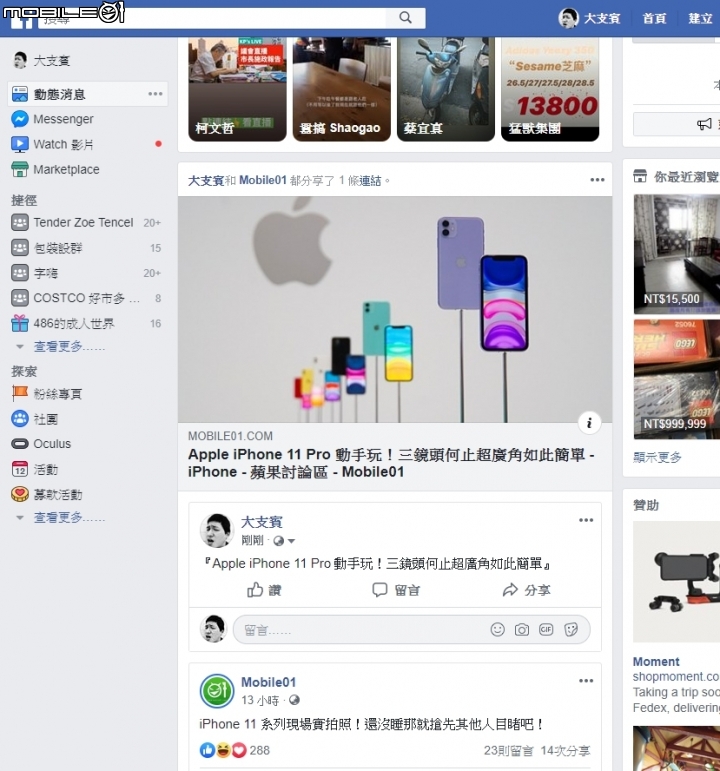Open 大支賓 profile in top bar
This screenshot has width=720, height=771.
pos(589,19)
